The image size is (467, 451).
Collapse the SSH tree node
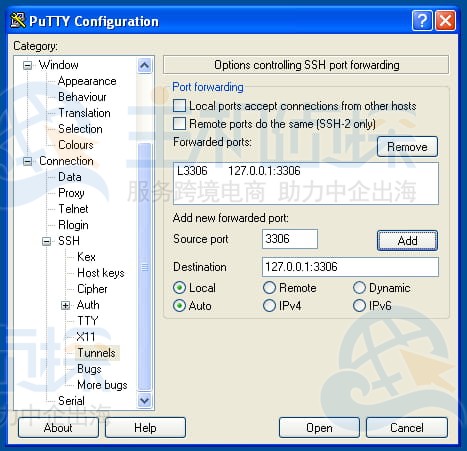(x=47, y=241)
